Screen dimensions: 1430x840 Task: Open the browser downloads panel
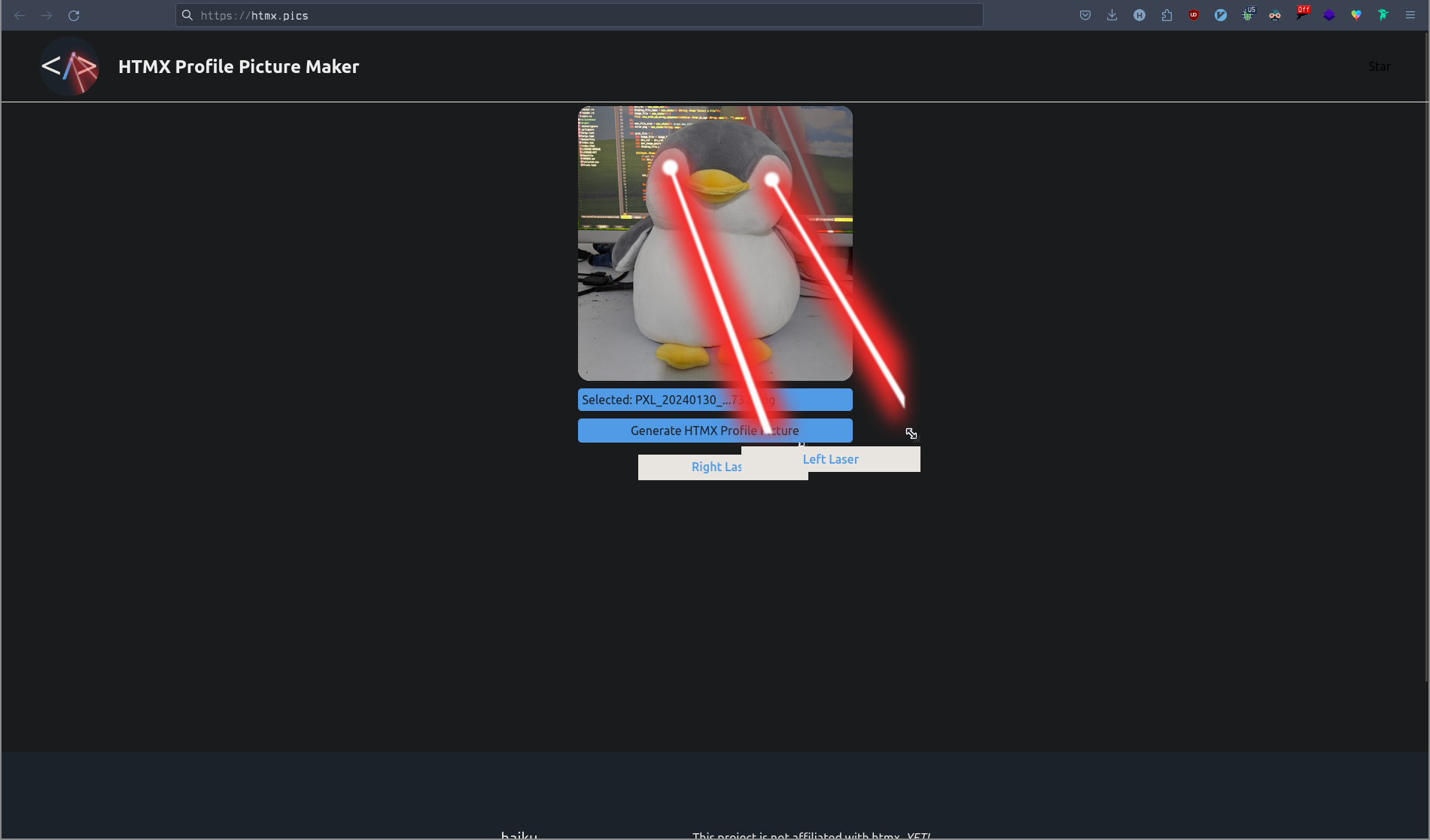(x=1112, y=15)
